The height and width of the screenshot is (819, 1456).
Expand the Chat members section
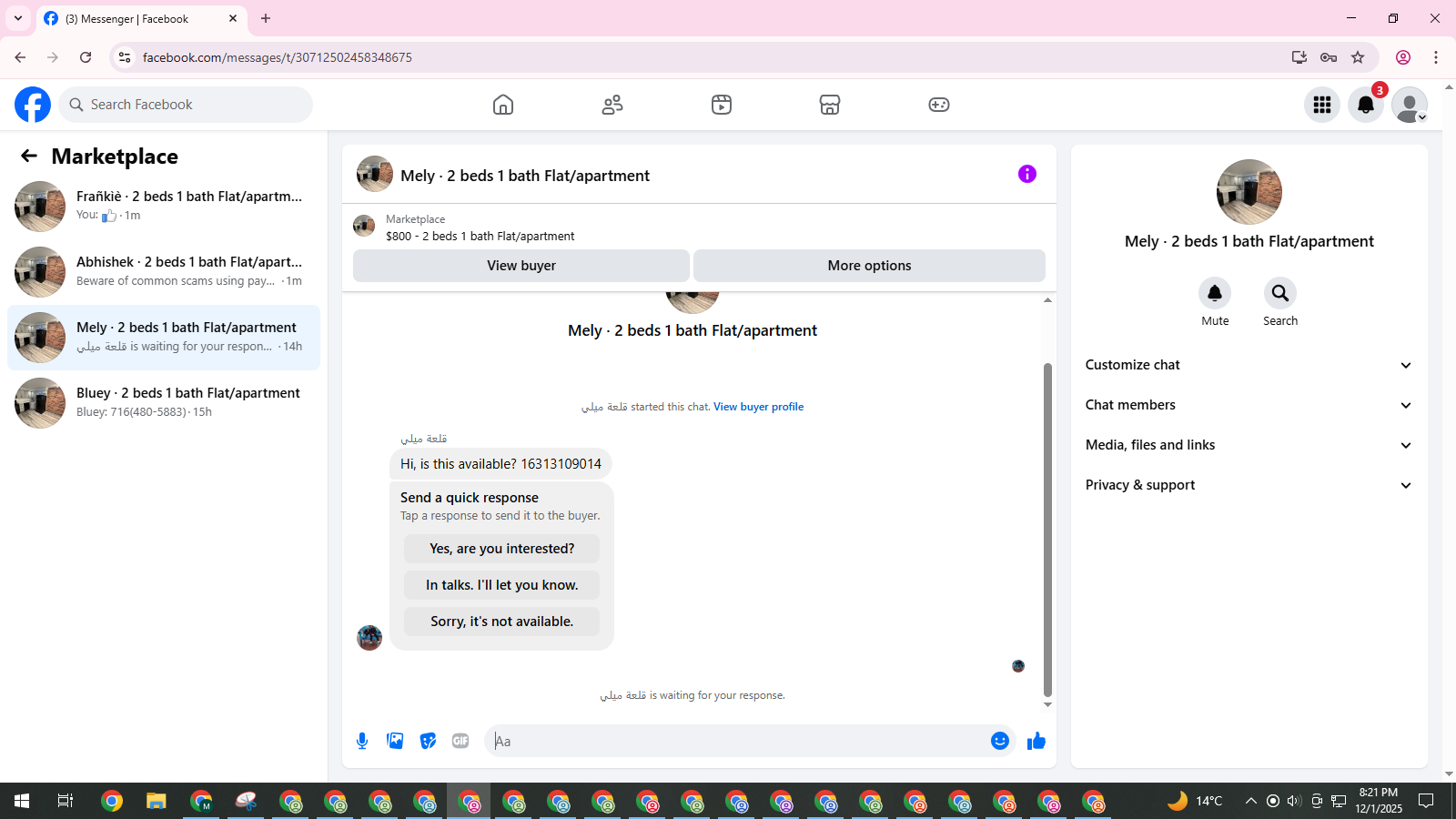point(1249,405)
